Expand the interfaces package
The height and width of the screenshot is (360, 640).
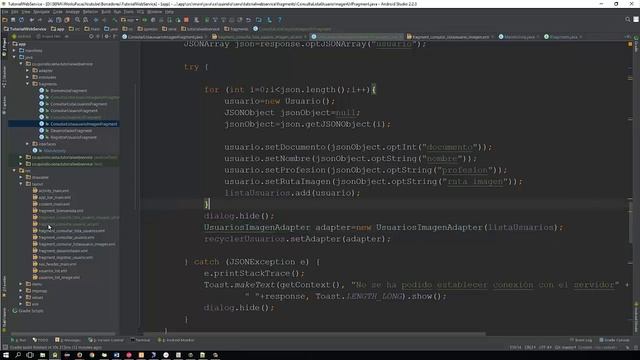pos(28,144)
